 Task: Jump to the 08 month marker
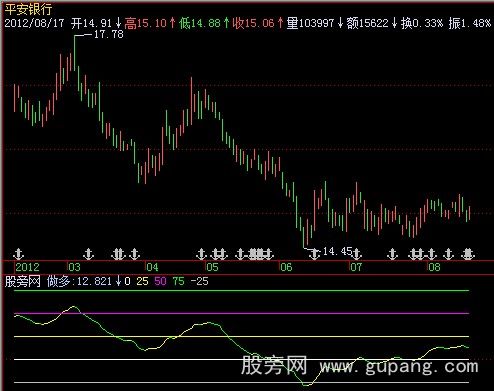click(434, 267)
